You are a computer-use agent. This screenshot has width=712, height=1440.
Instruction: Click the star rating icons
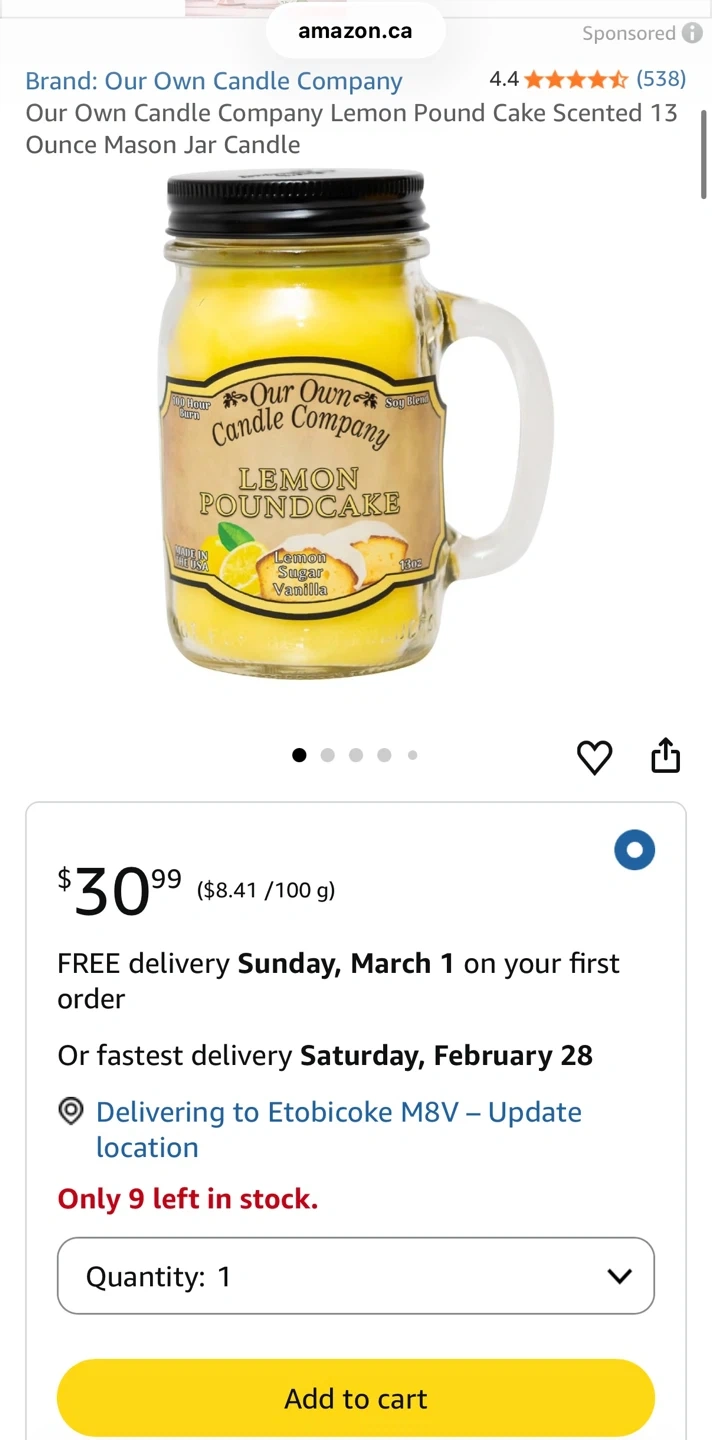(576, 79)
